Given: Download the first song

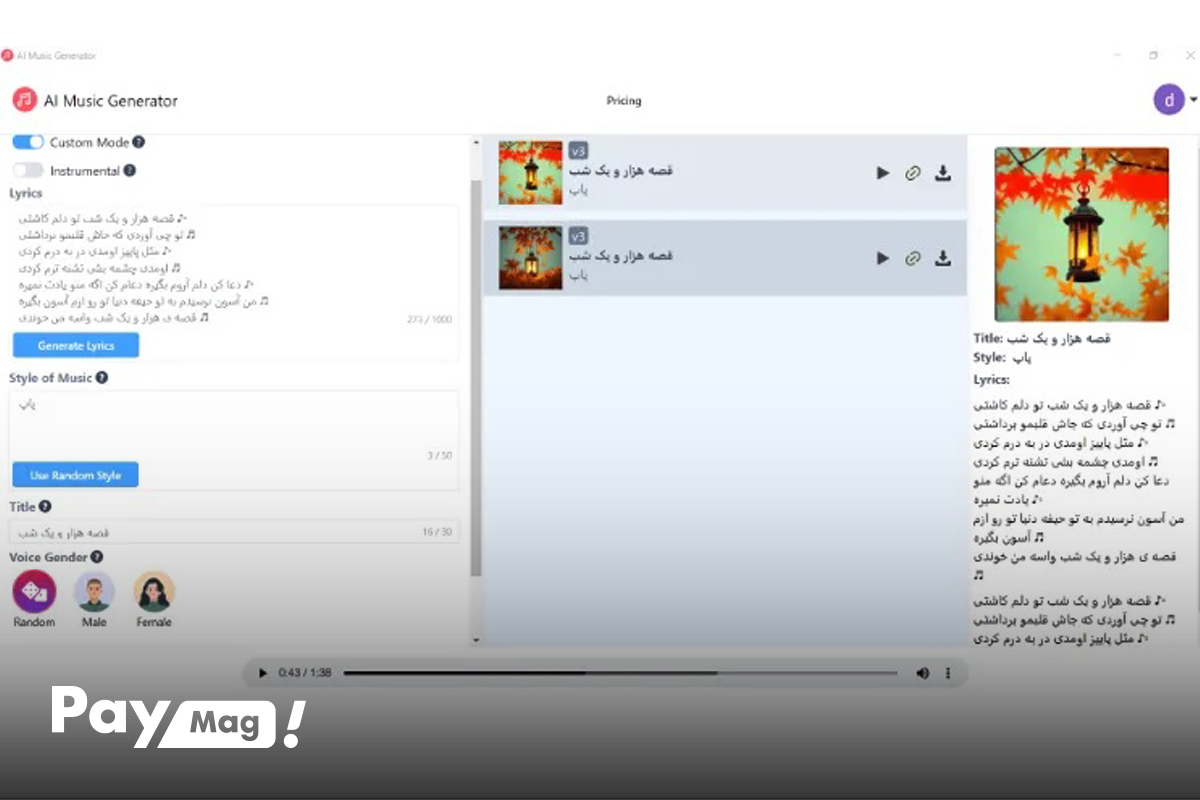Looking at the screenshot, I should tap(942, 173).
